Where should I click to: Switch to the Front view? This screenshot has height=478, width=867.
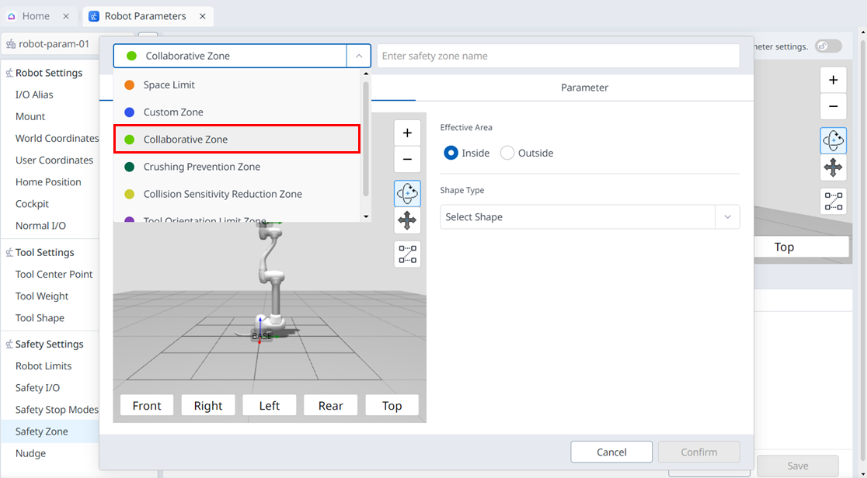click(146, 405)
